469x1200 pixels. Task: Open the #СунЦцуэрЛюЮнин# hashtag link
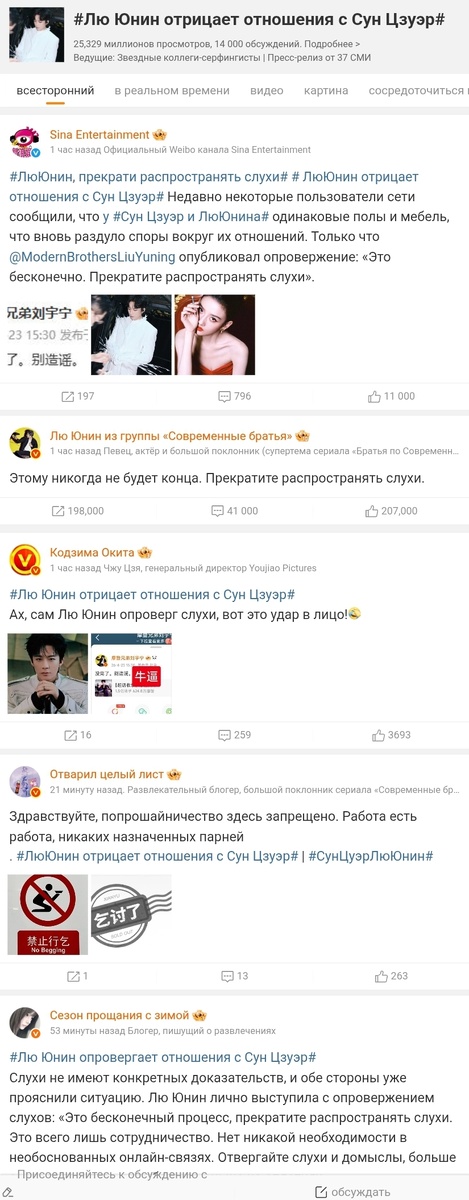[370, 856]
